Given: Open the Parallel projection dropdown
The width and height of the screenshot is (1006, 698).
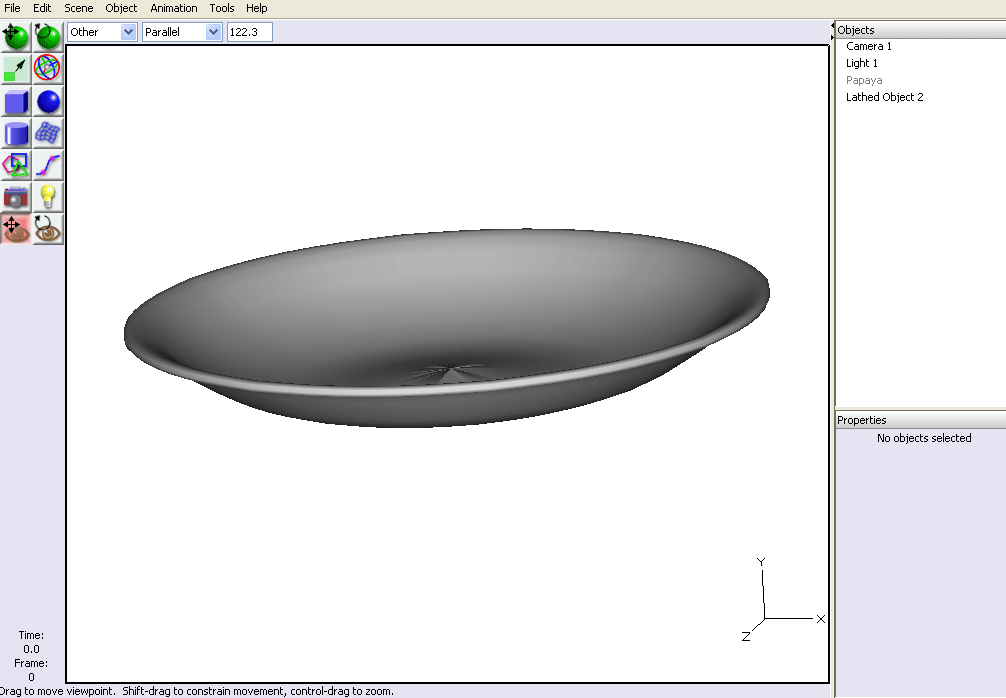Looking at the screenshot, I should (x=181, y=32).
